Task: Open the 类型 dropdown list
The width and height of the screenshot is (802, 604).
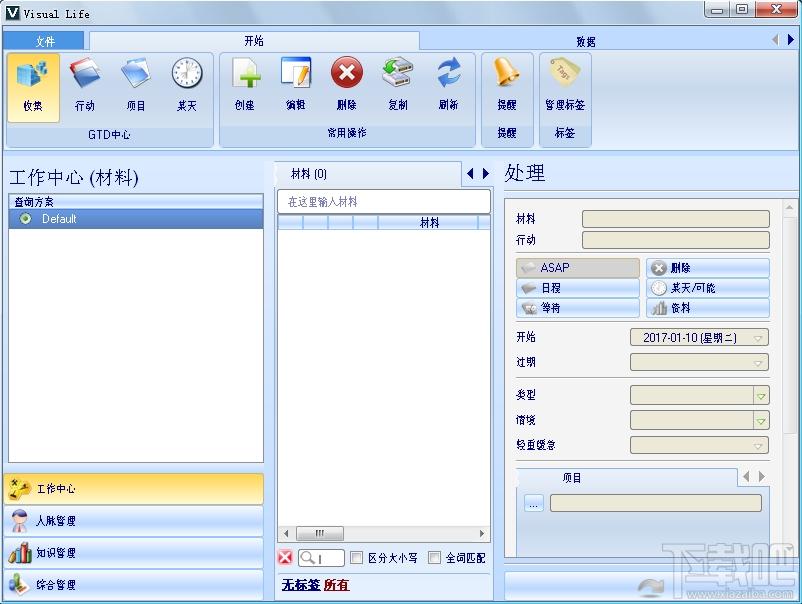Action: [760, 395]
